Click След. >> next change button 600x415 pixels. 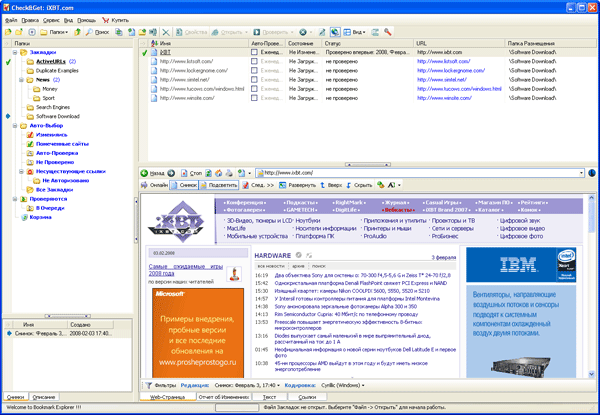pyautogui.click(x=258, y=185)
